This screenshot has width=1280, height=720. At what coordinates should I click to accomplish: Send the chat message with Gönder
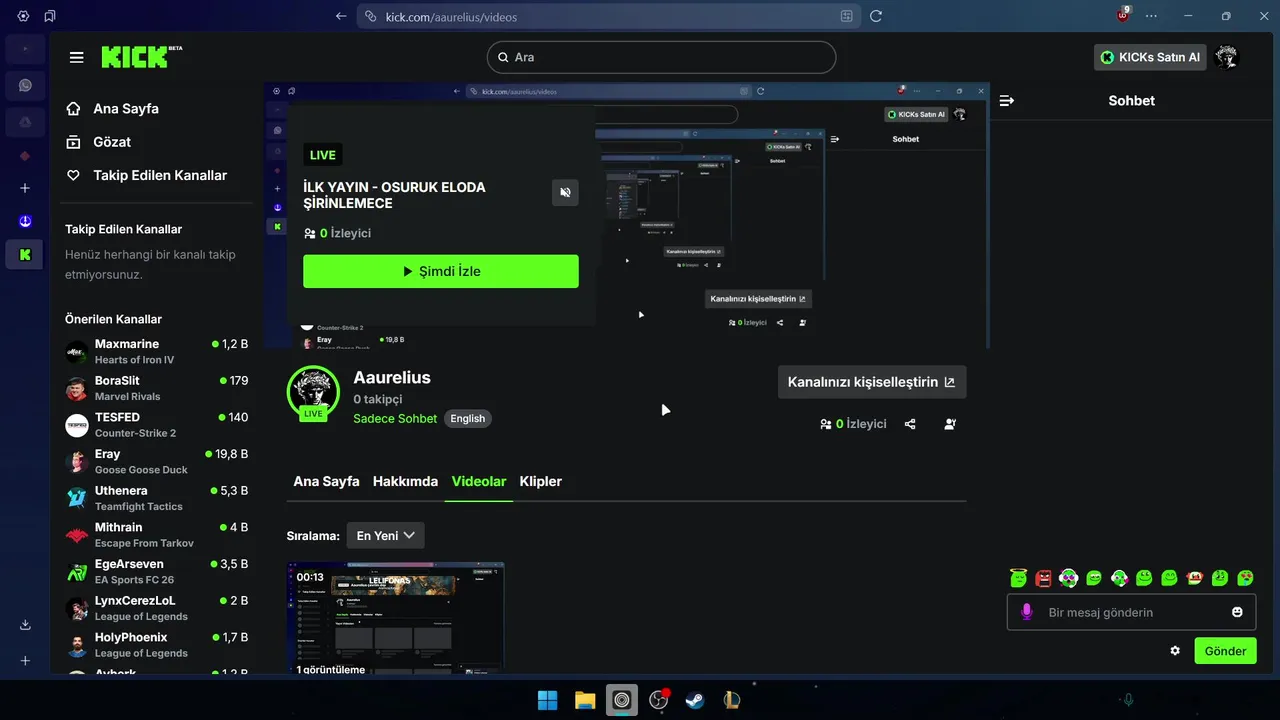1225,651
